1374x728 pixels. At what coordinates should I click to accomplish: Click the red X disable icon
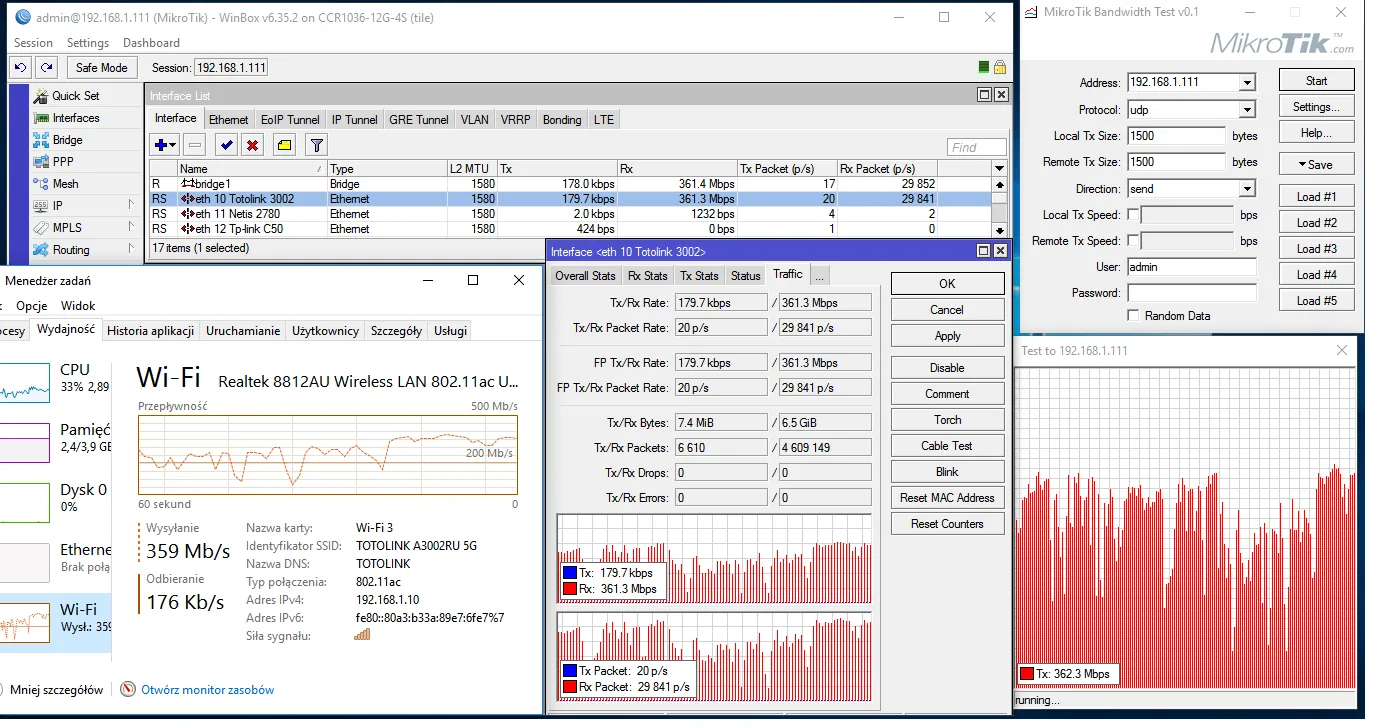pyautogui.click(x=253, y=145)
